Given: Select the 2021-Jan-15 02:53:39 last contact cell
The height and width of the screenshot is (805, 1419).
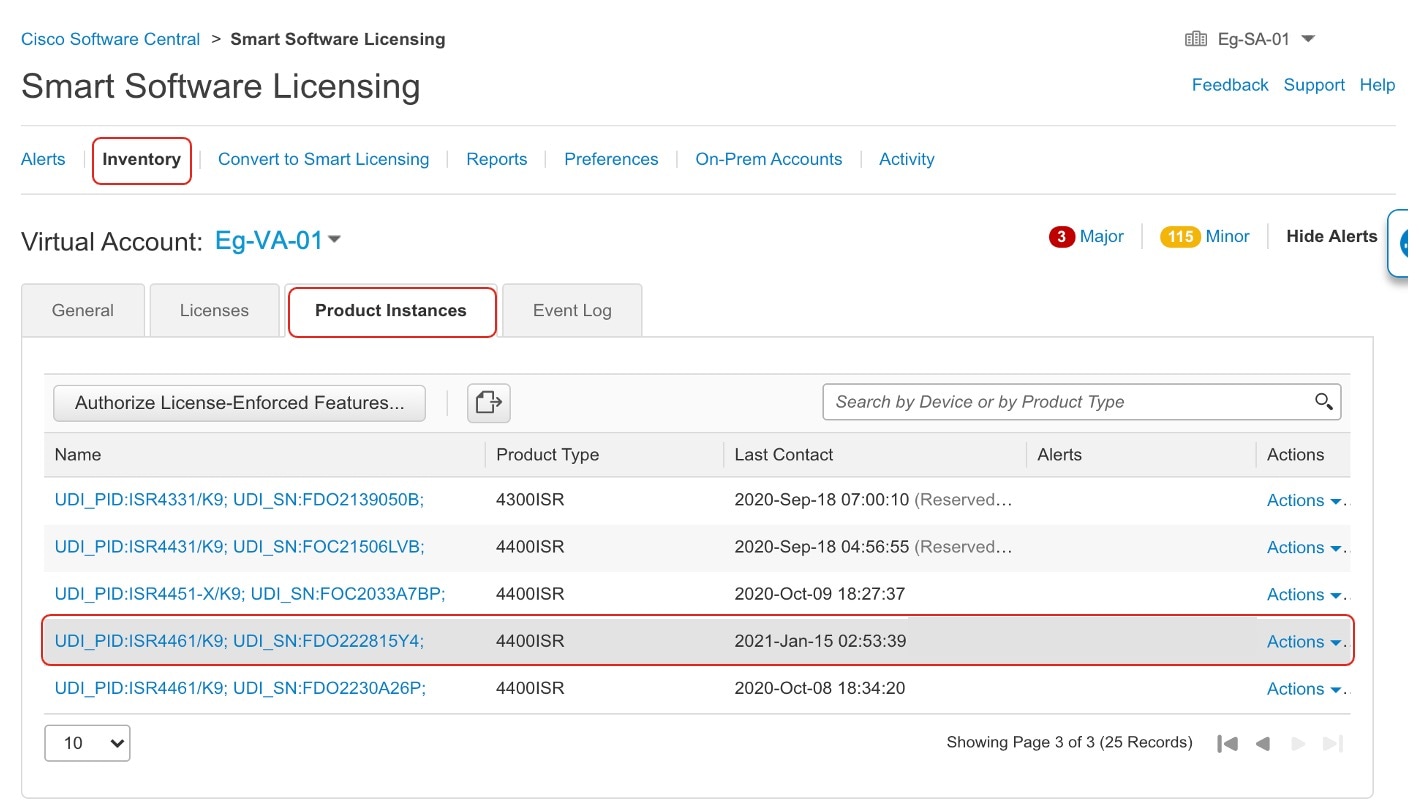Looking at the screenshot, I should (x=821, y=641).
